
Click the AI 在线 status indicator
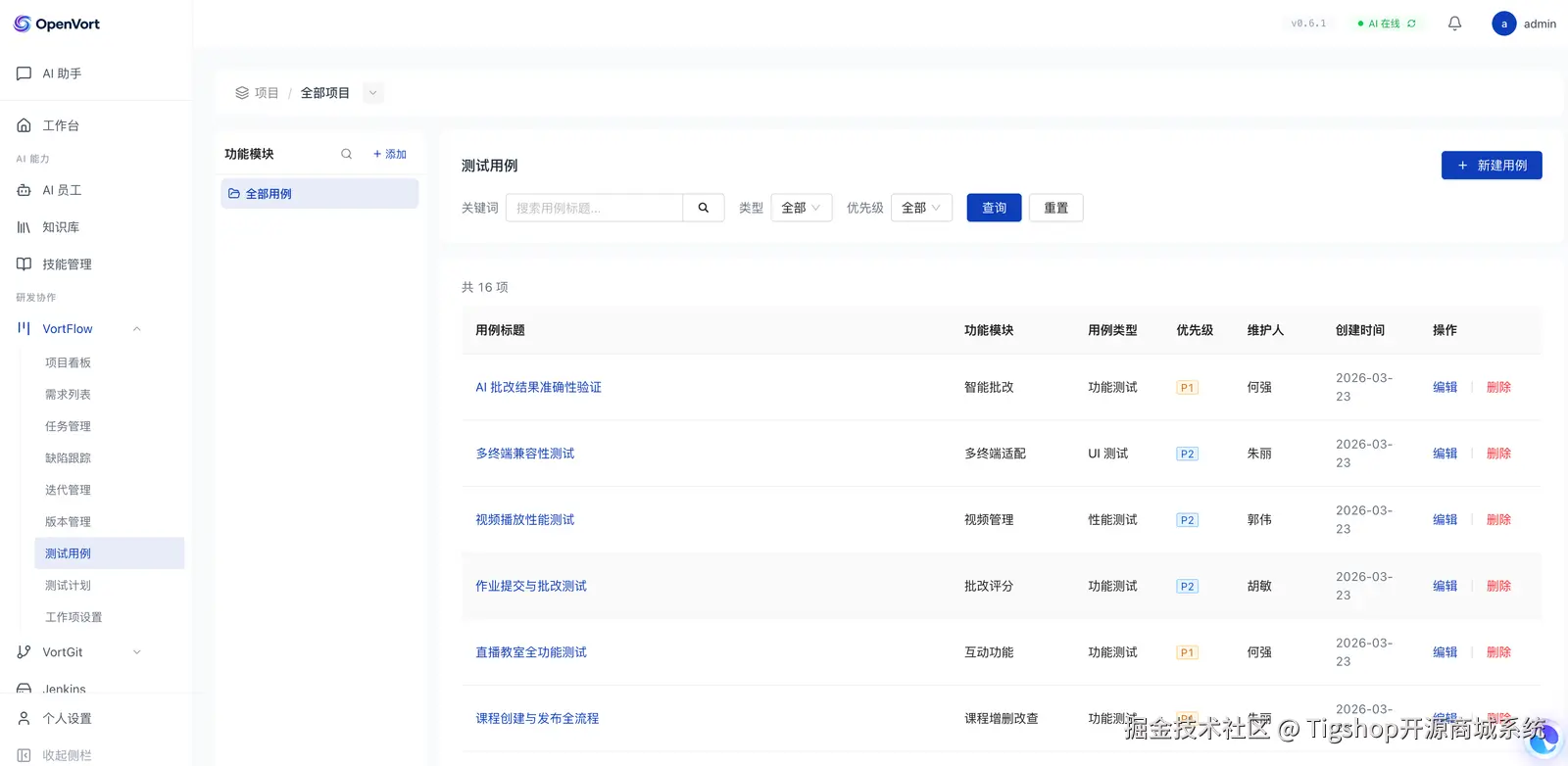click(x=1386, y=24)
